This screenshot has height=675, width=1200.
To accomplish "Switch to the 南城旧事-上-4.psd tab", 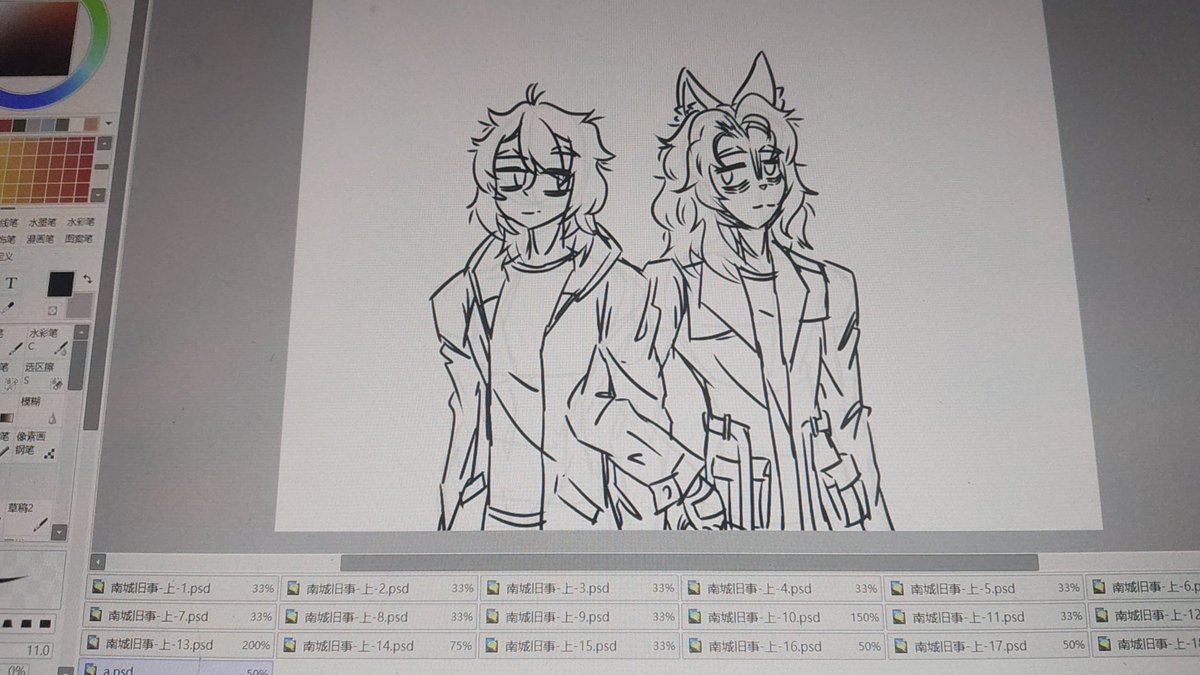I will click(782, 589).
